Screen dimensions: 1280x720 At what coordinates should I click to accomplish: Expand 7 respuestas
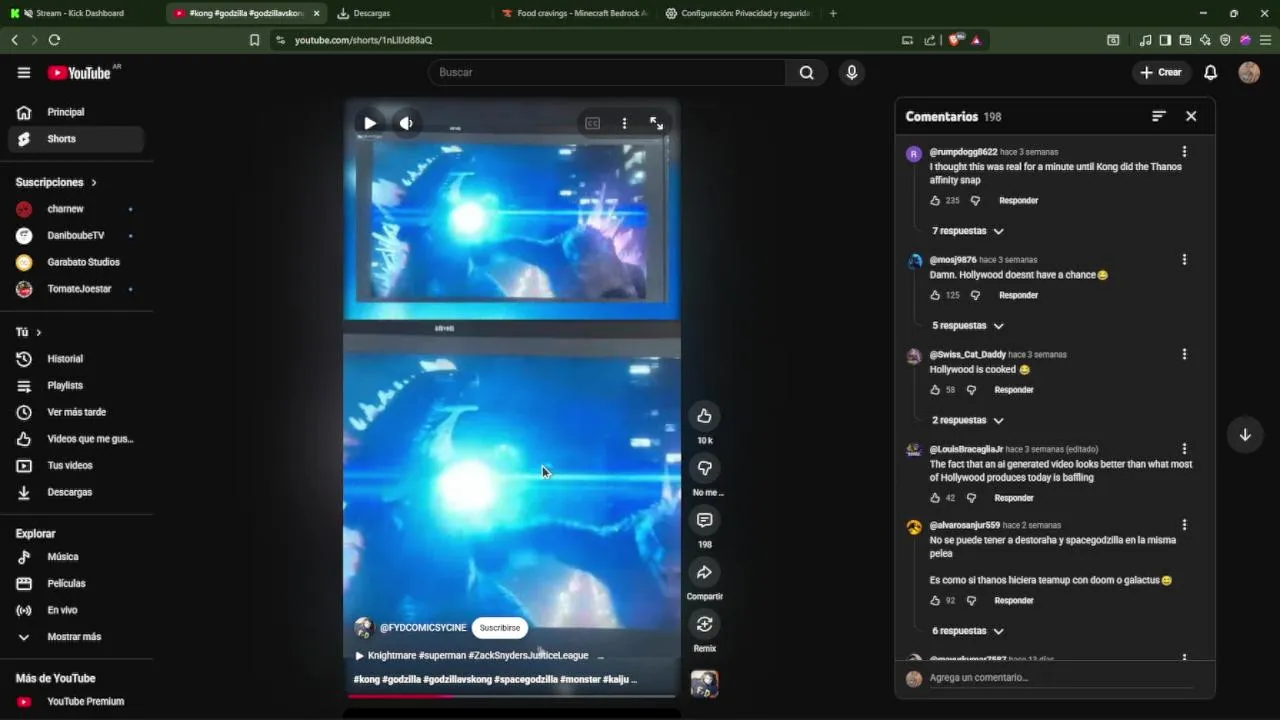967,231
